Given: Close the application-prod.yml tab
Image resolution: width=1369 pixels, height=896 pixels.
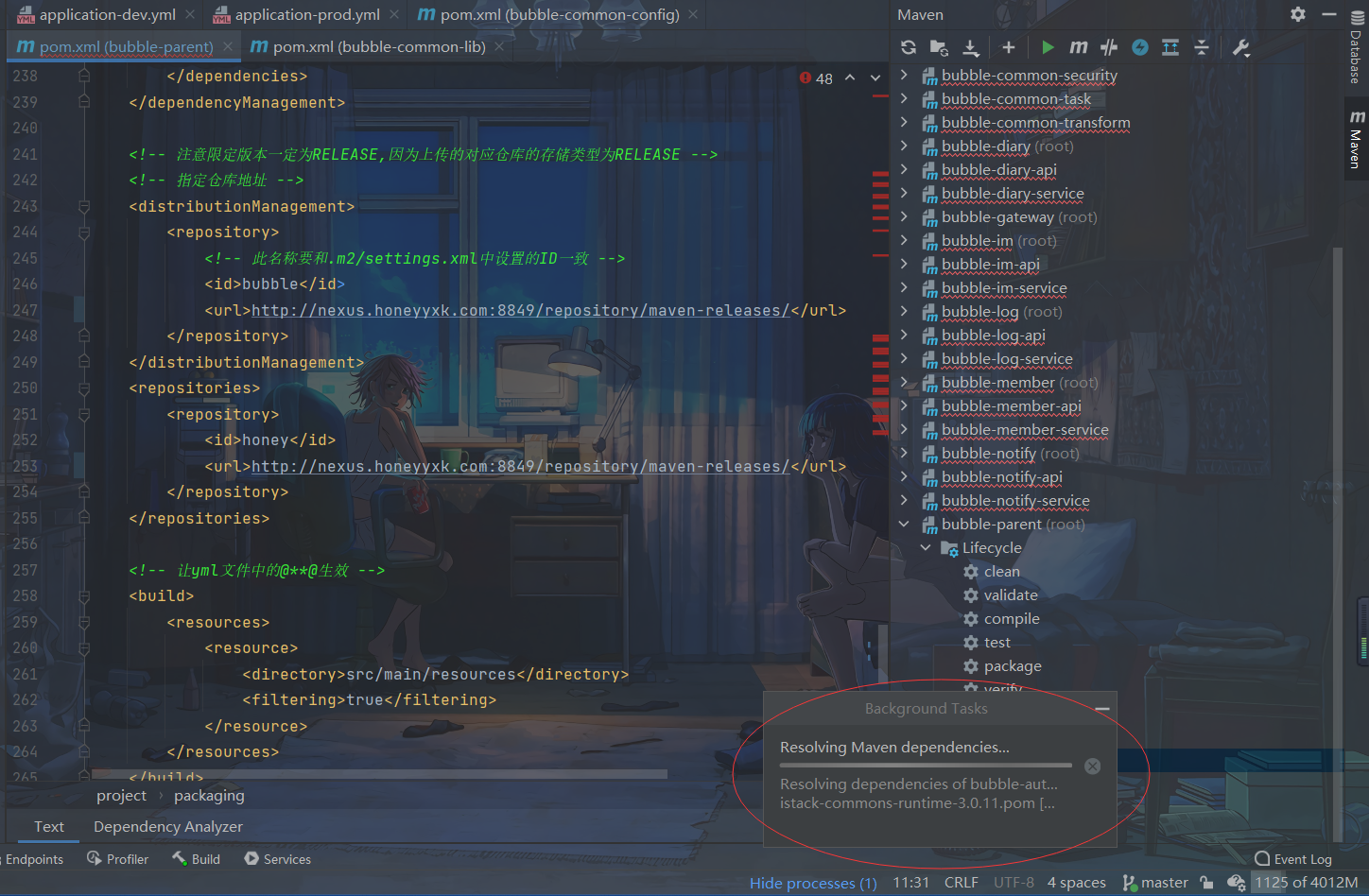Looking at the screenshot, I should pos(394,14).
